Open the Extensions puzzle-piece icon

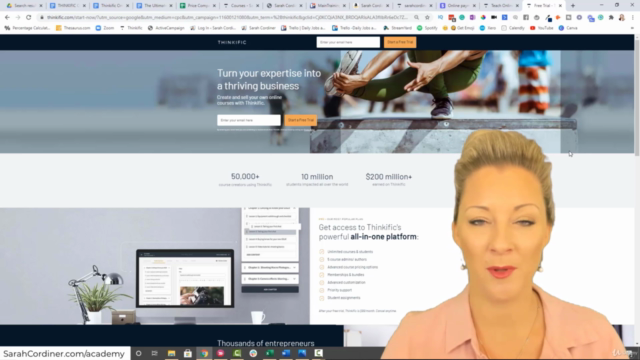[x=611, y=18]
